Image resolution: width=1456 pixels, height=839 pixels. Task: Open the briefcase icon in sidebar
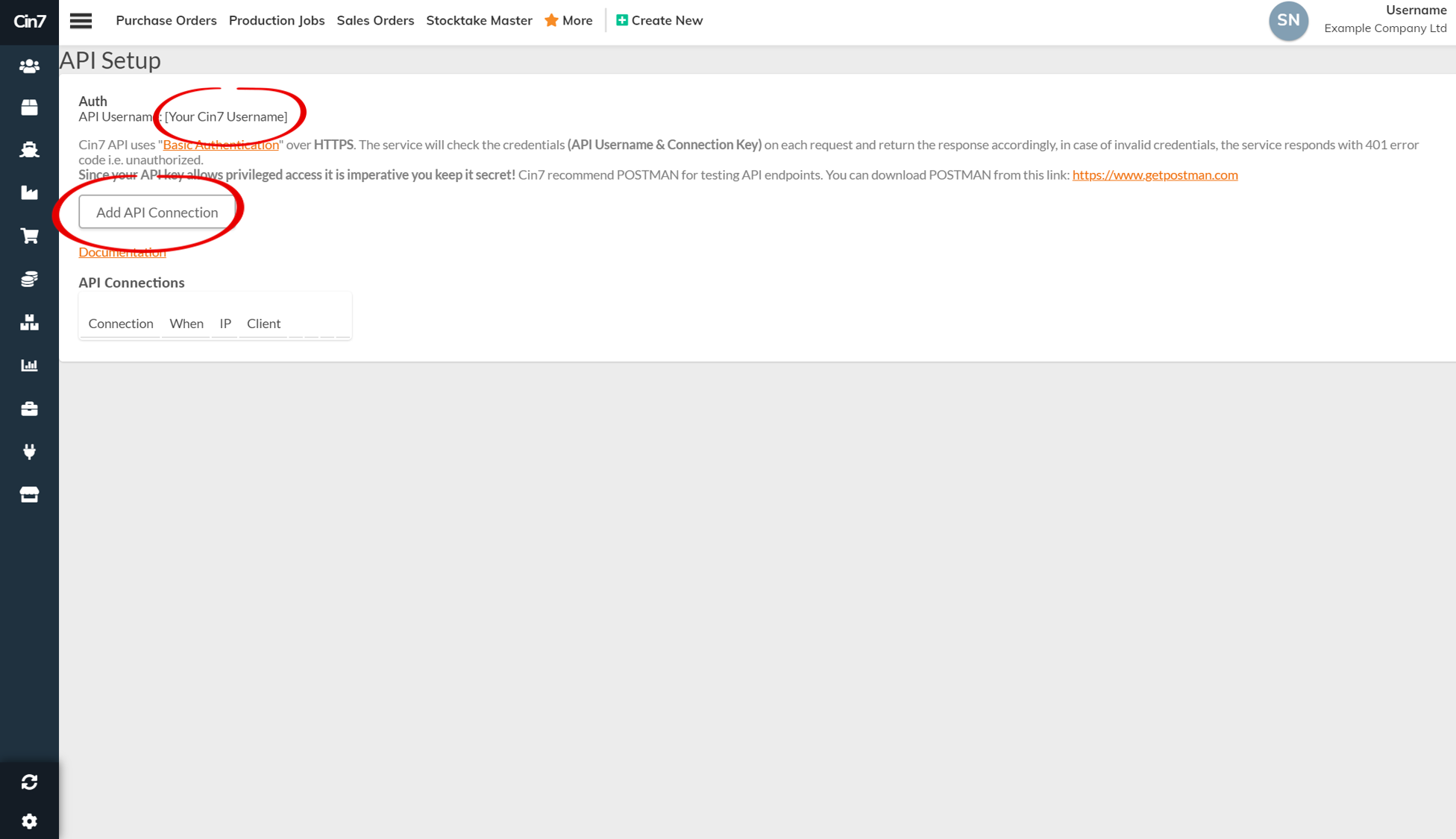[x=29, y=409]
